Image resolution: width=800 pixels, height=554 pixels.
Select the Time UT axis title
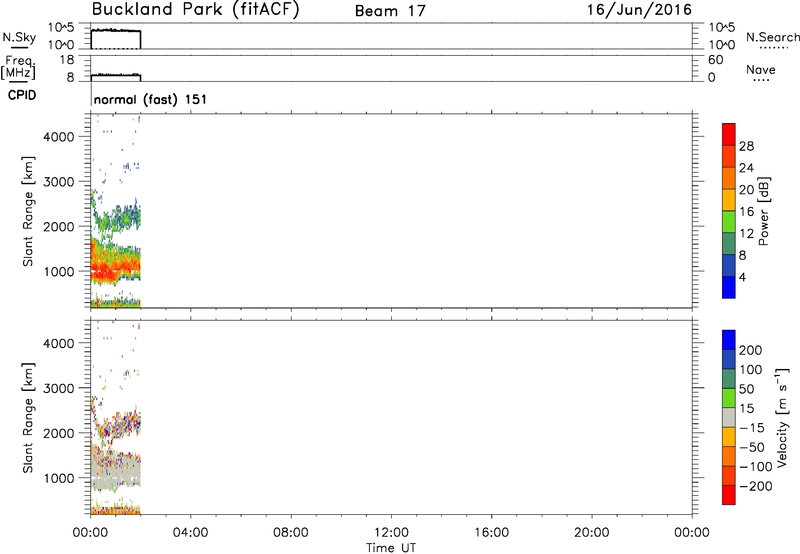391,548
